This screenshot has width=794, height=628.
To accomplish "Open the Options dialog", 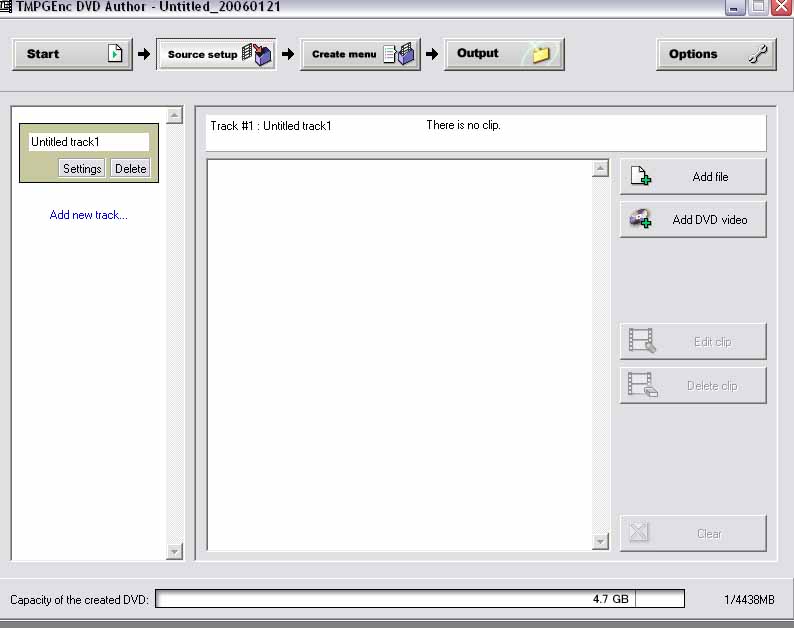I will pos(716,54).
